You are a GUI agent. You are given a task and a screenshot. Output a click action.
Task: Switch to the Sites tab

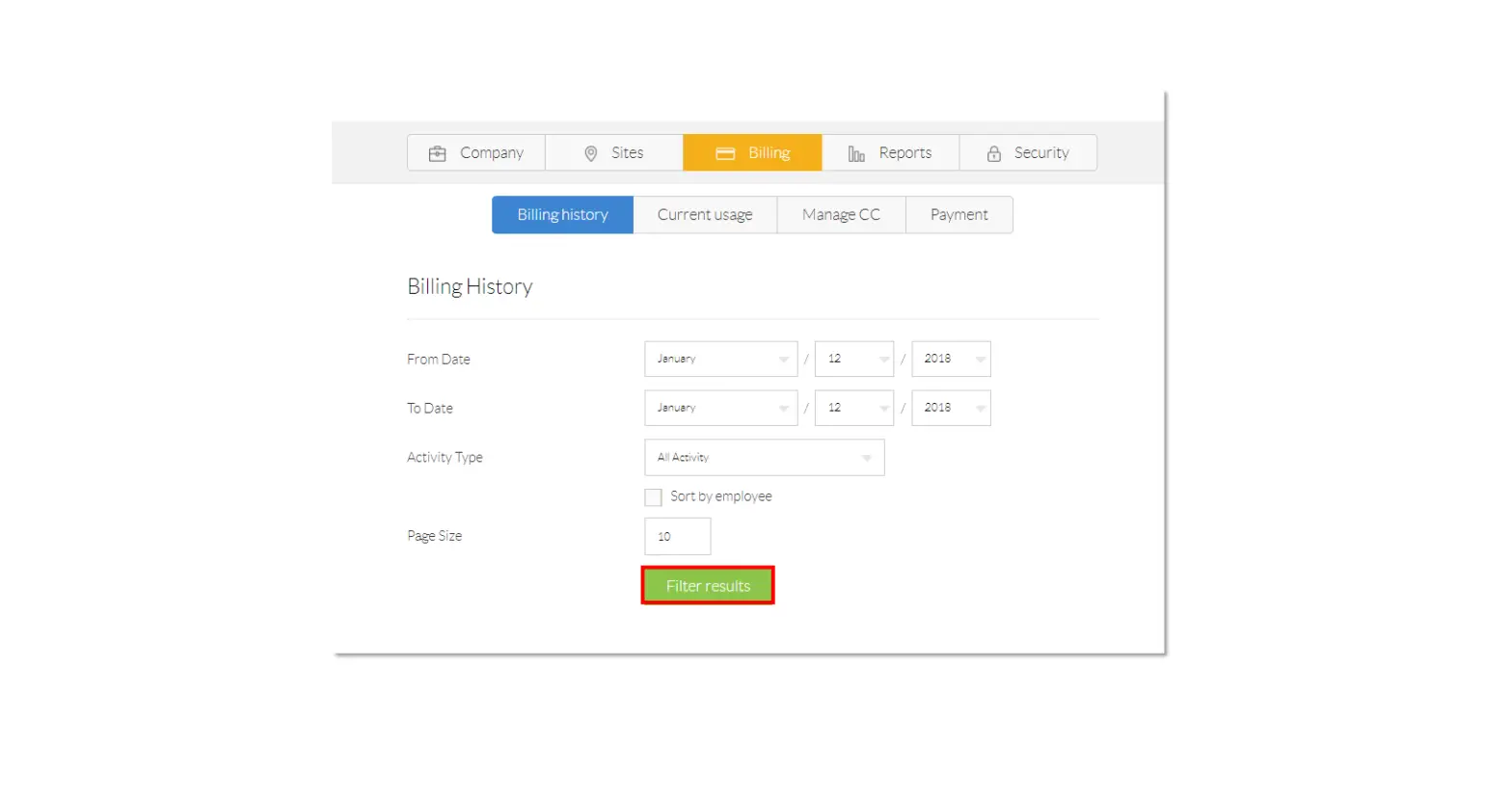614,152
